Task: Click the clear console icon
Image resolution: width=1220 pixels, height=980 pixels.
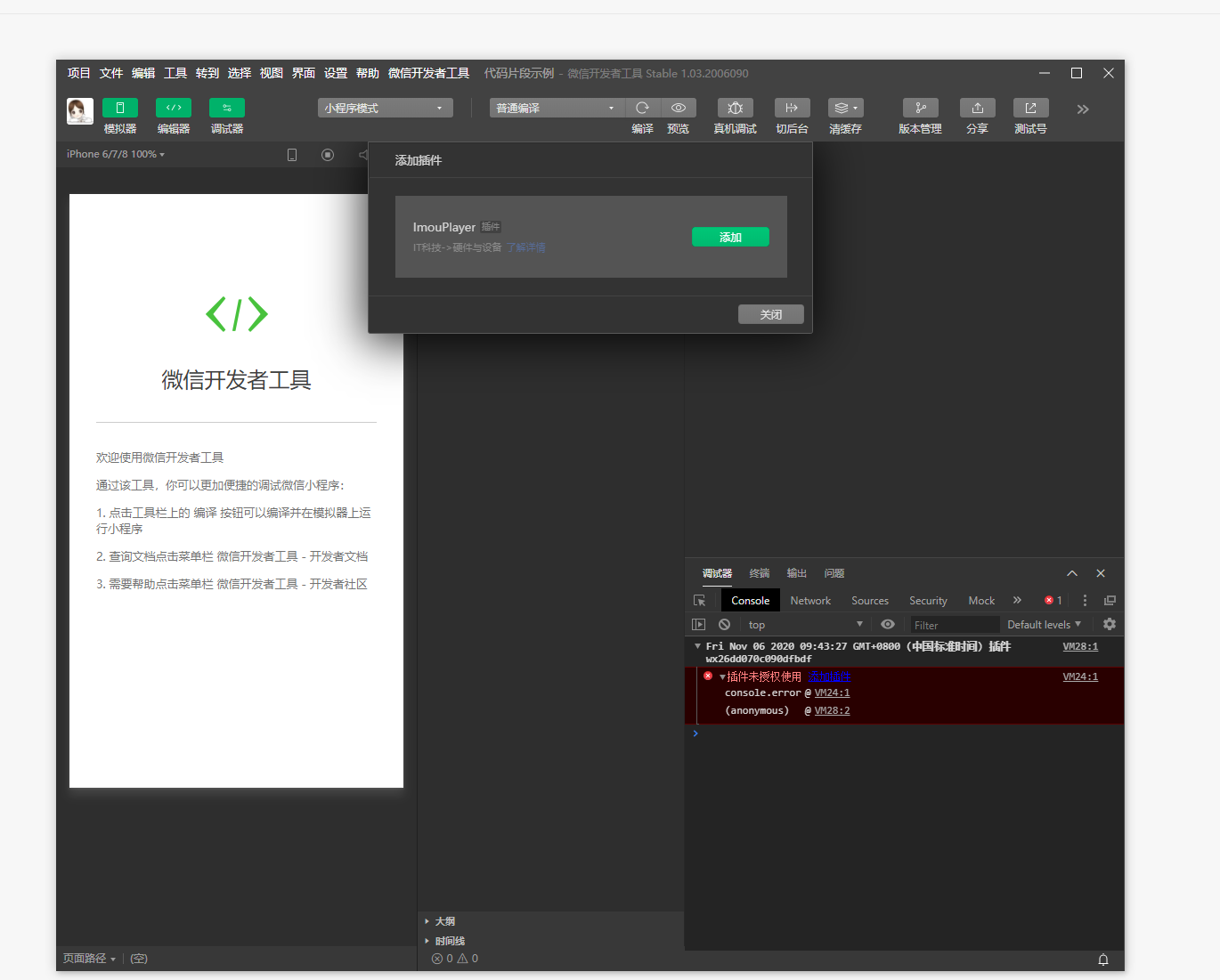Action: pyautogui.click(x=725, y=625)
